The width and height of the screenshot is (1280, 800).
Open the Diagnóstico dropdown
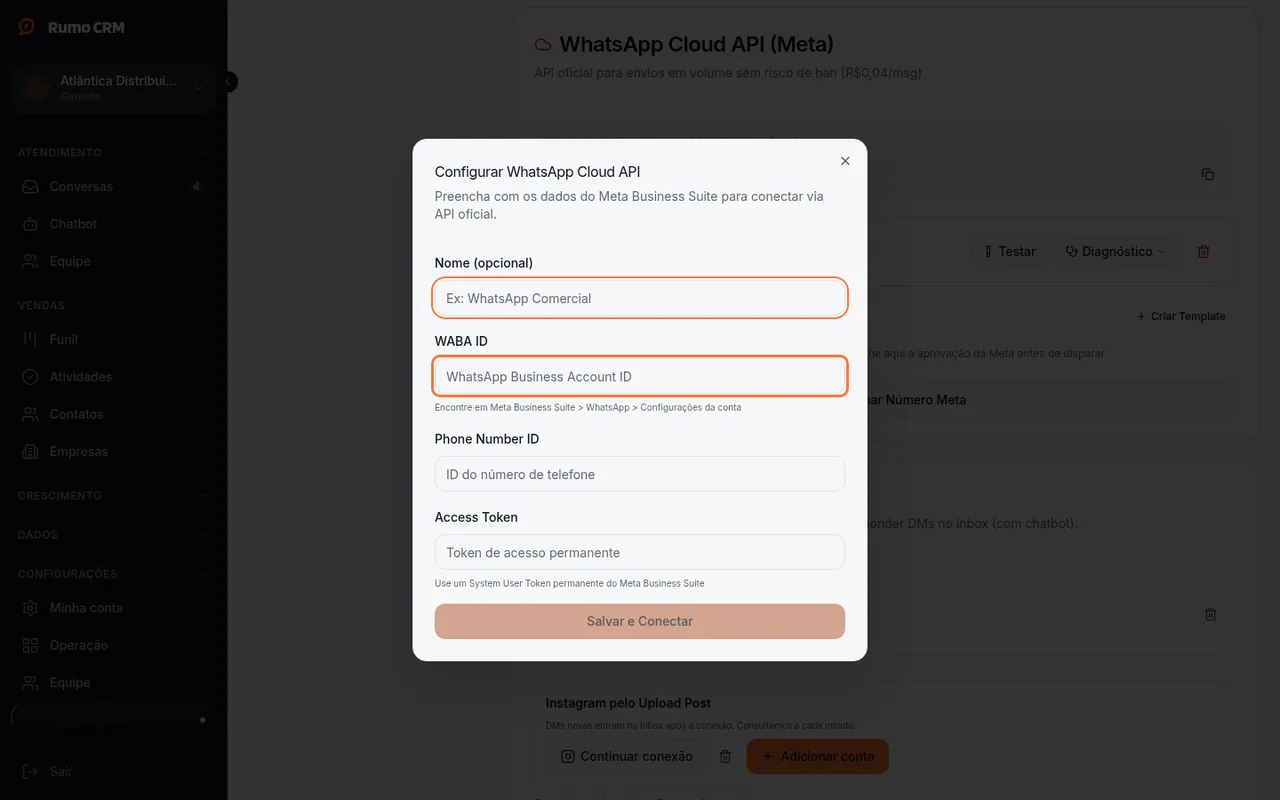click(1115, 251)
